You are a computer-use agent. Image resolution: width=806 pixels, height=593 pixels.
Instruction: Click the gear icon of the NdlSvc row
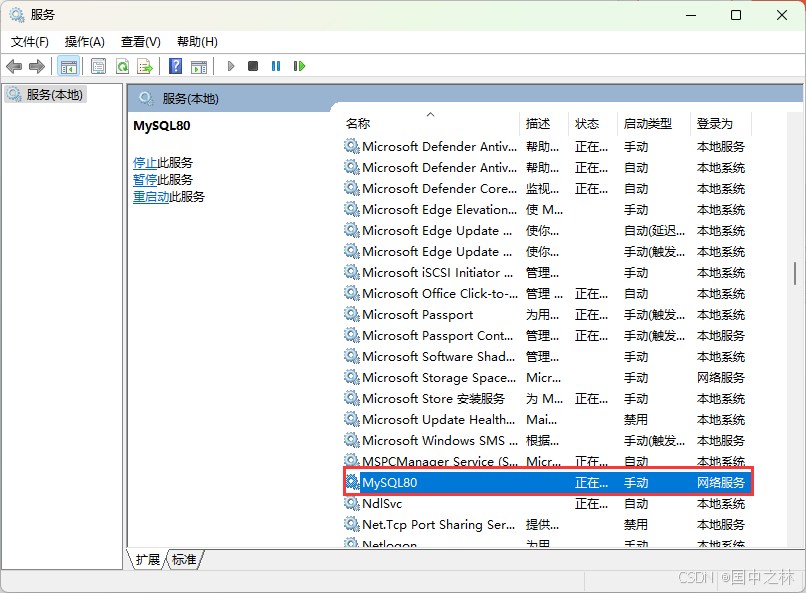352,503
